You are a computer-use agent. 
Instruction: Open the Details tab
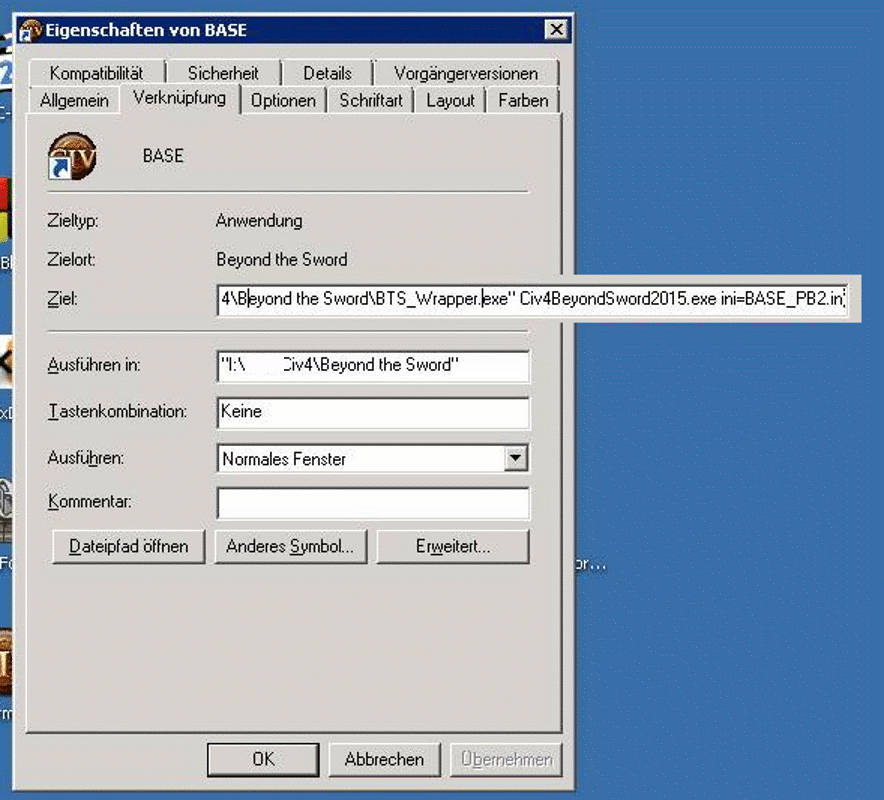pos(327,73)
